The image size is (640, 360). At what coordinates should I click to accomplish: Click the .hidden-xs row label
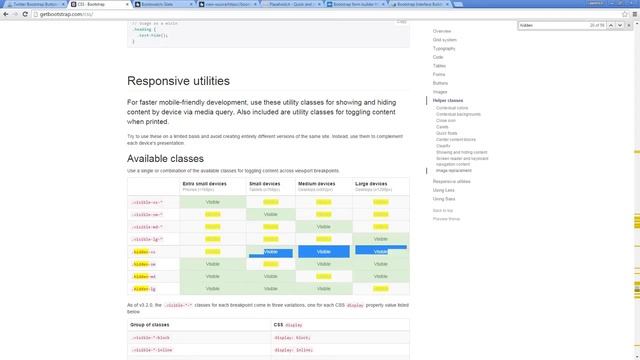click(144, 252)
